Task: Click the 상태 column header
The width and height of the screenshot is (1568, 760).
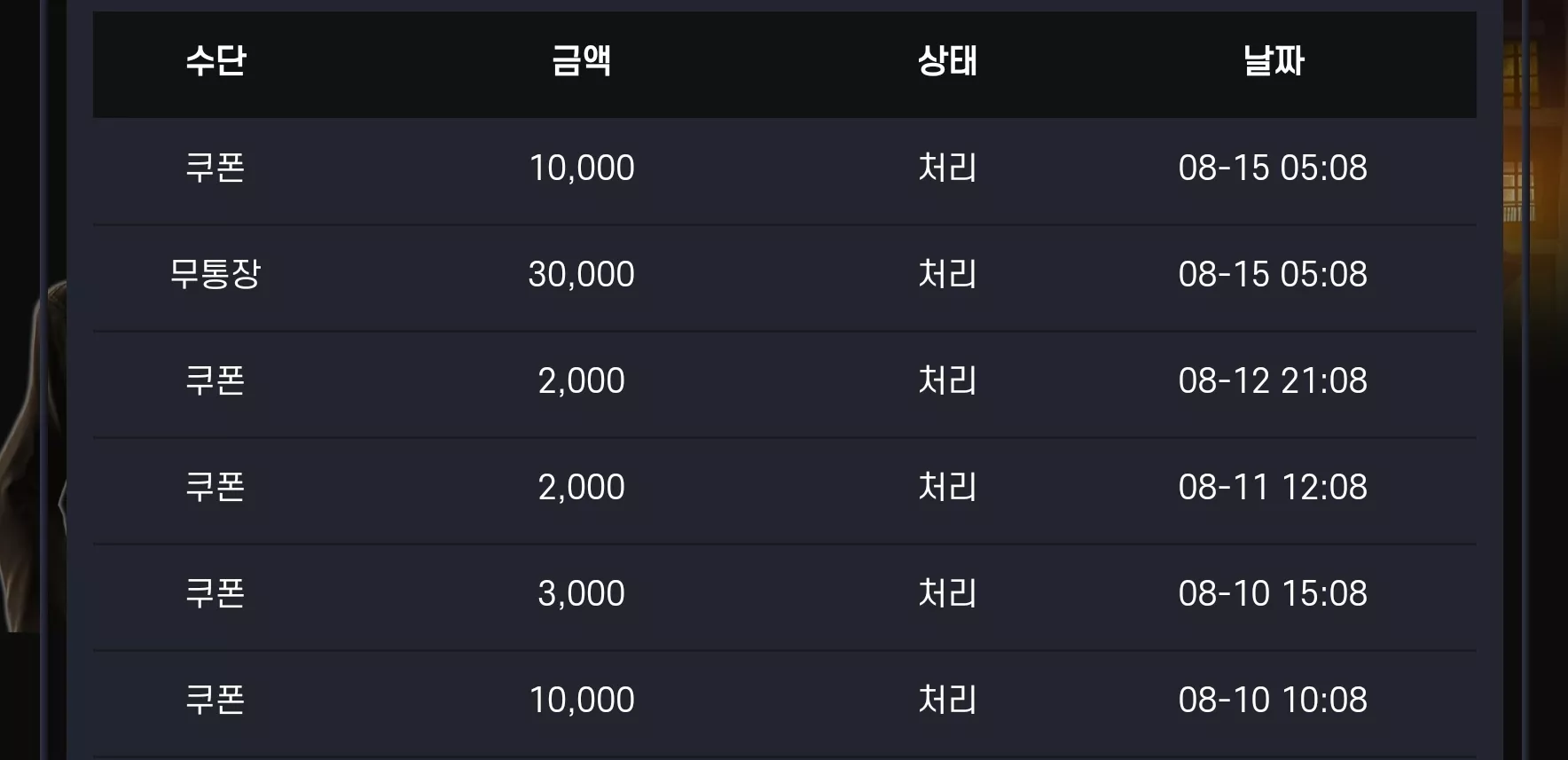Action: click(x=947, y=61)
